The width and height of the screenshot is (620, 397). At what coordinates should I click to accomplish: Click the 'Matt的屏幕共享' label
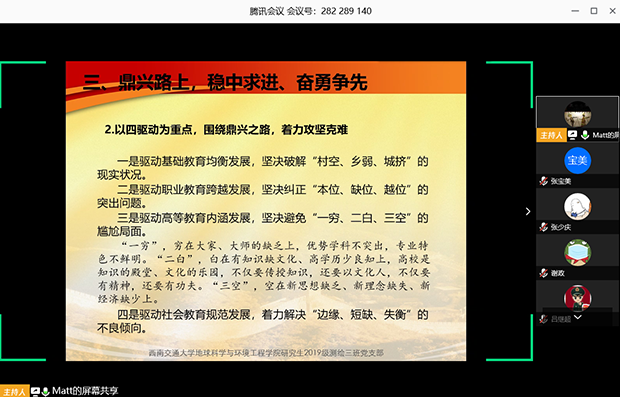click(85, 391)
